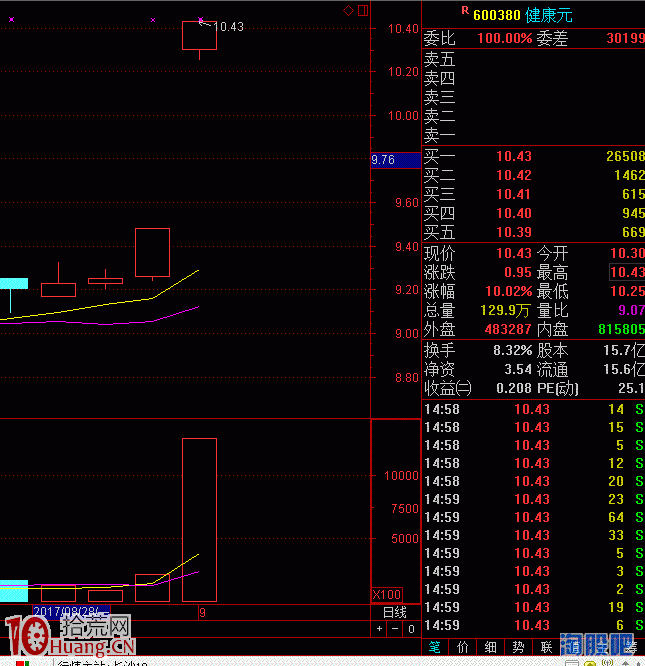Image resolution: width=645 pixels, height=666 pixels.
Task: Click the diamond icon above the chart
Action: point(348,10)
